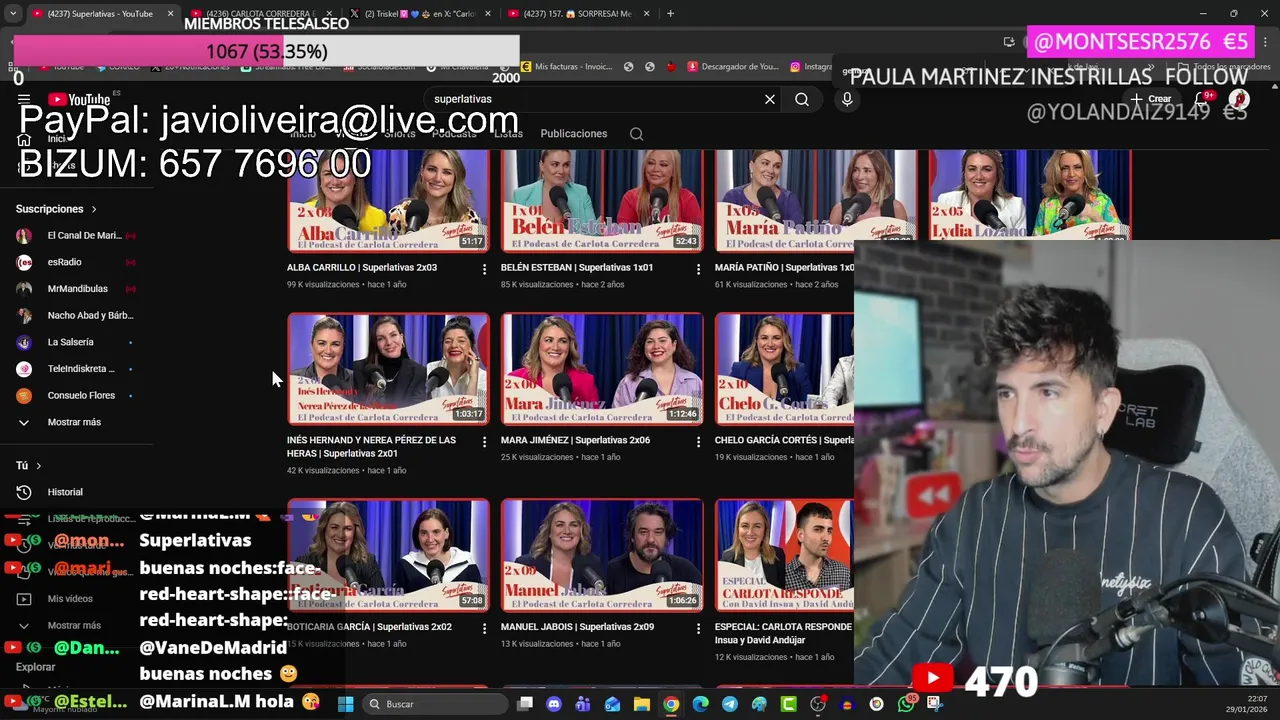Clear the search box with the X icon
1280x720 pixels.
[770, 99]
